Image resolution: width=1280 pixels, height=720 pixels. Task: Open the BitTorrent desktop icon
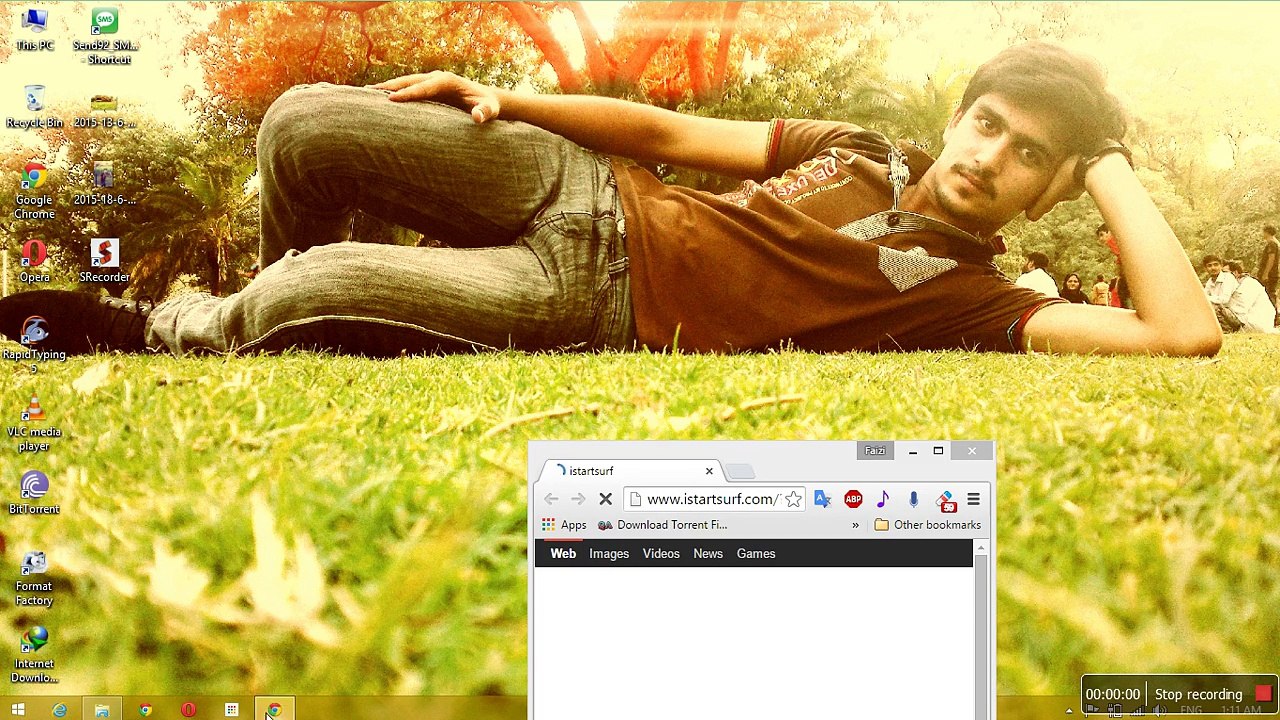[34, 494]
